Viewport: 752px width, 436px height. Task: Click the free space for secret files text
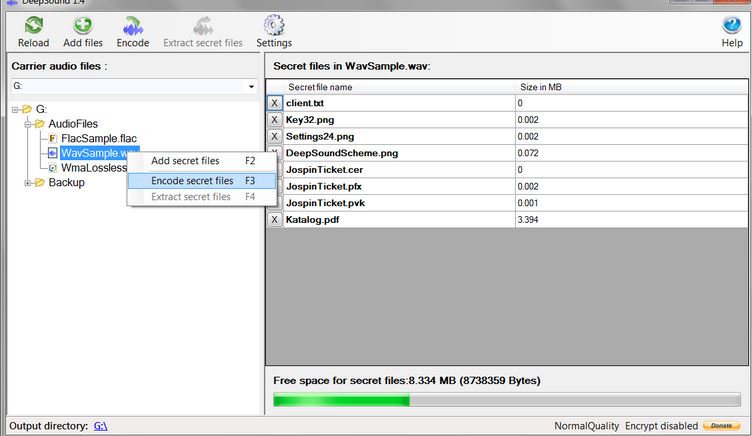click(407, 380)
